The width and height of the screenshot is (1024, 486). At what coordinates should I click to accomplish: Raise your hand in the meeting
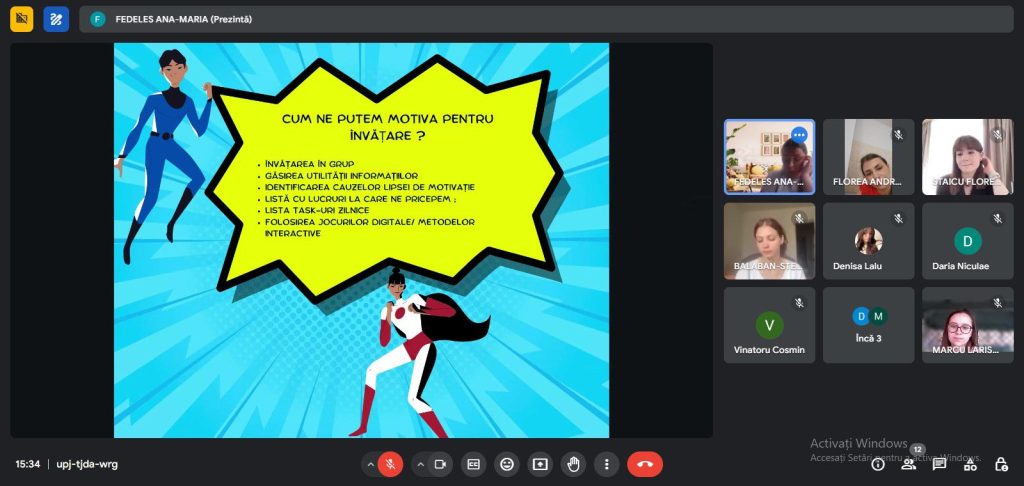pos(573,464)
